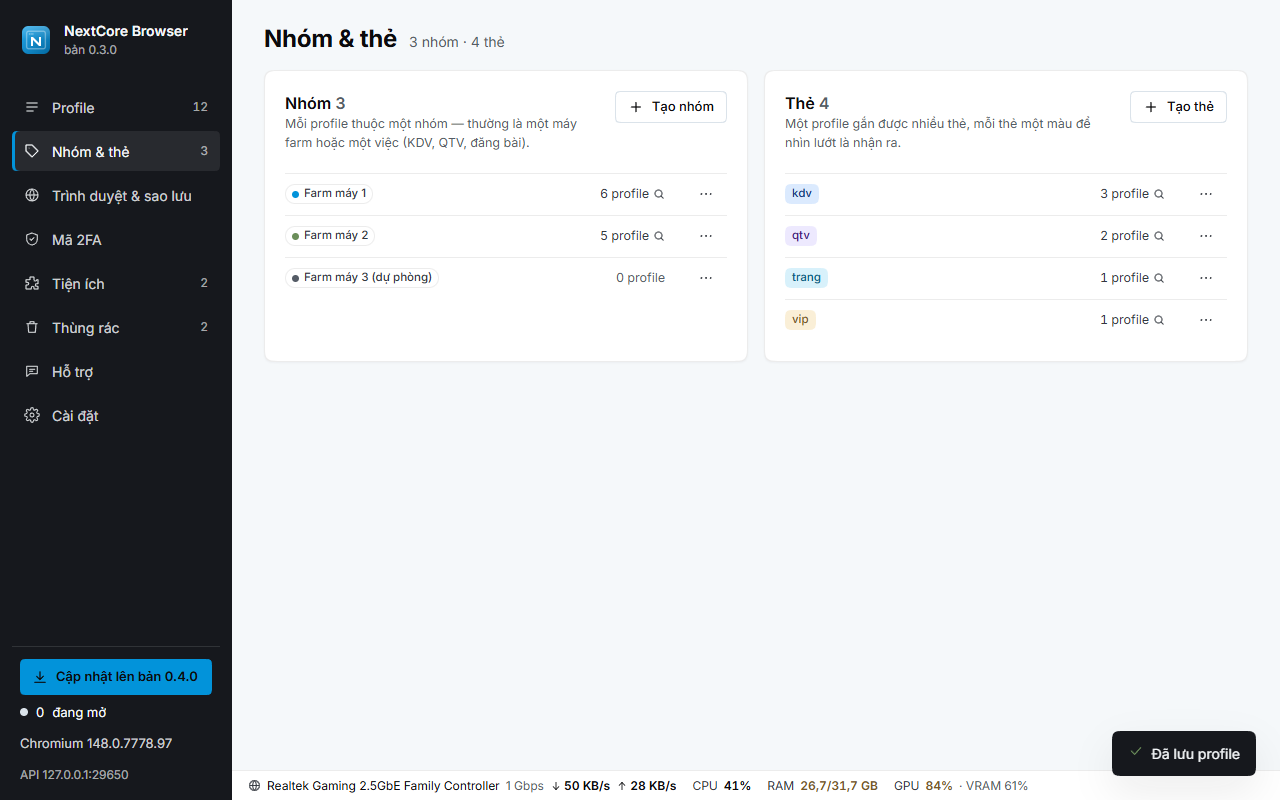The height and width of the screenshot is (800, 1280).
Task: Select Nhóm & thẻ sidebar item
Action: pos(116,151)
